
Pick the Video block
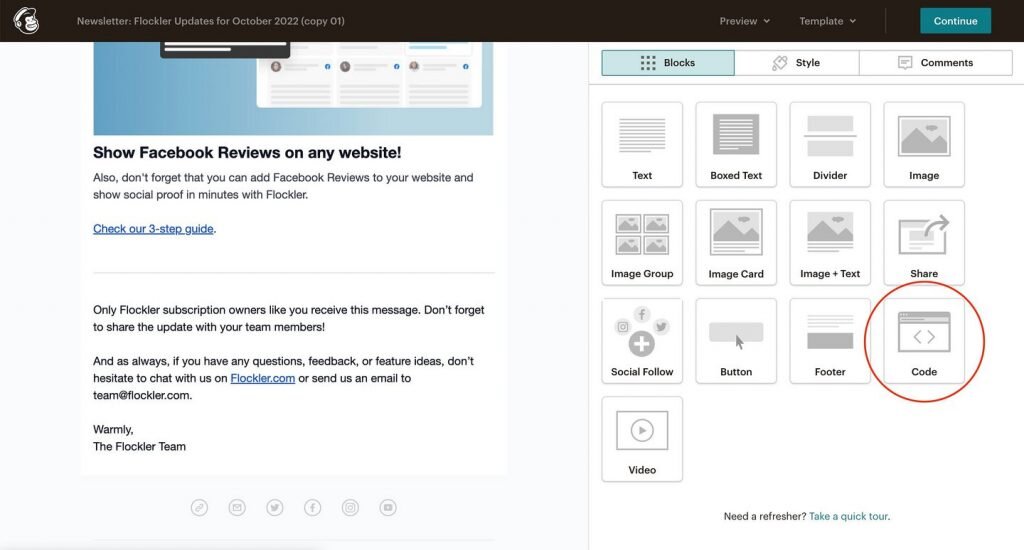[642, 439]
